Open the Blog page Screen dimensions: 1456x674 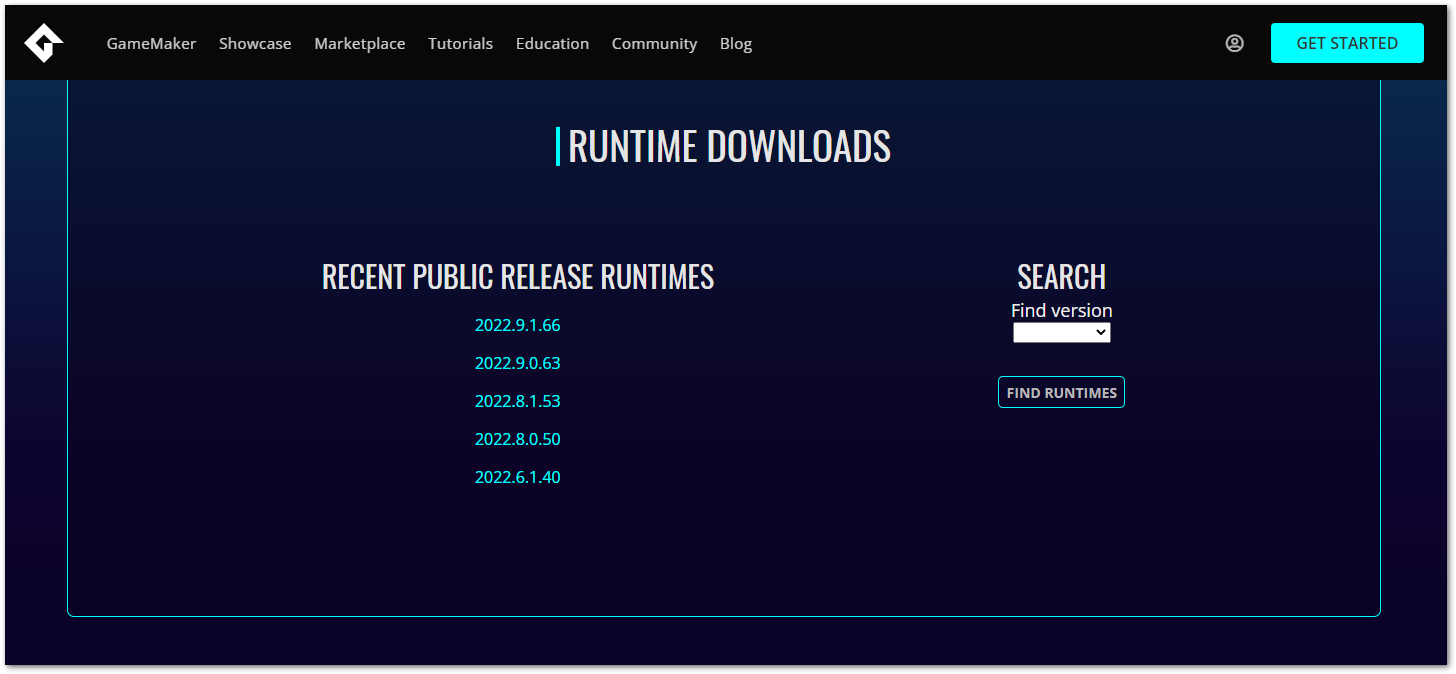735,43
